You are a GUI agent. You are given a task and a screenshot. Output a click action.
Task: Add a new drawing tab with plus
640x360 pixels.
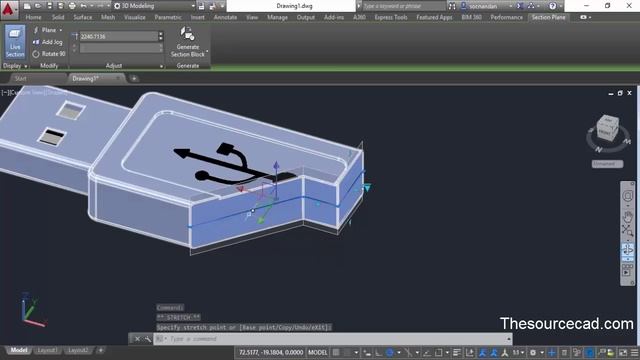[134, 78]
